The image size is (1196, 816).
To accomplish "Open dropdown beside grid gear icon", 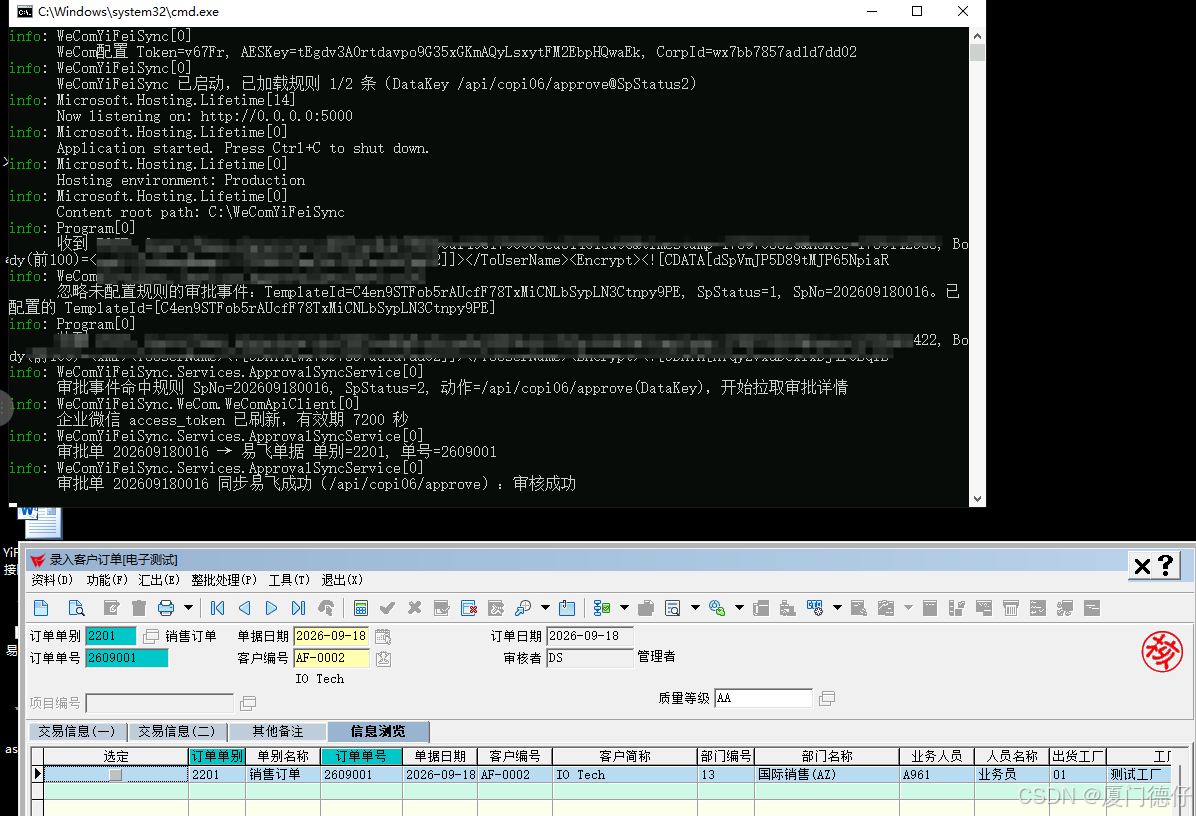I will click(837, 608).
